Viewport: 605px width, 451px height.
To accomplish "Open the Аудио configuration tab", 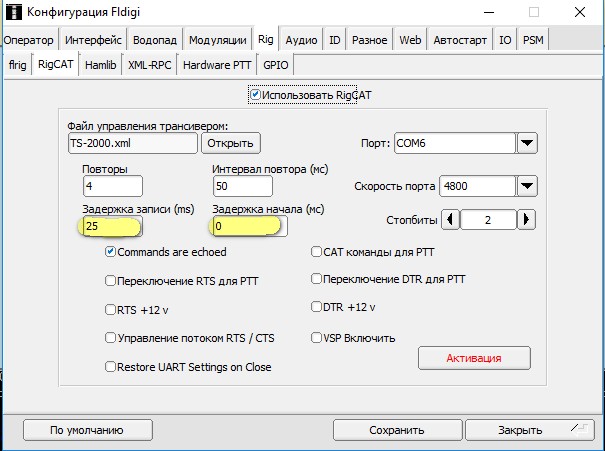I will point(301,40).
